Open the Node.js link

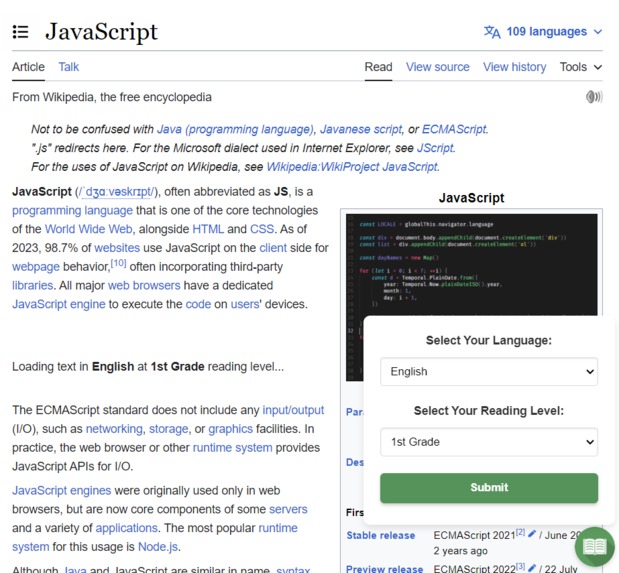[158, 547]
